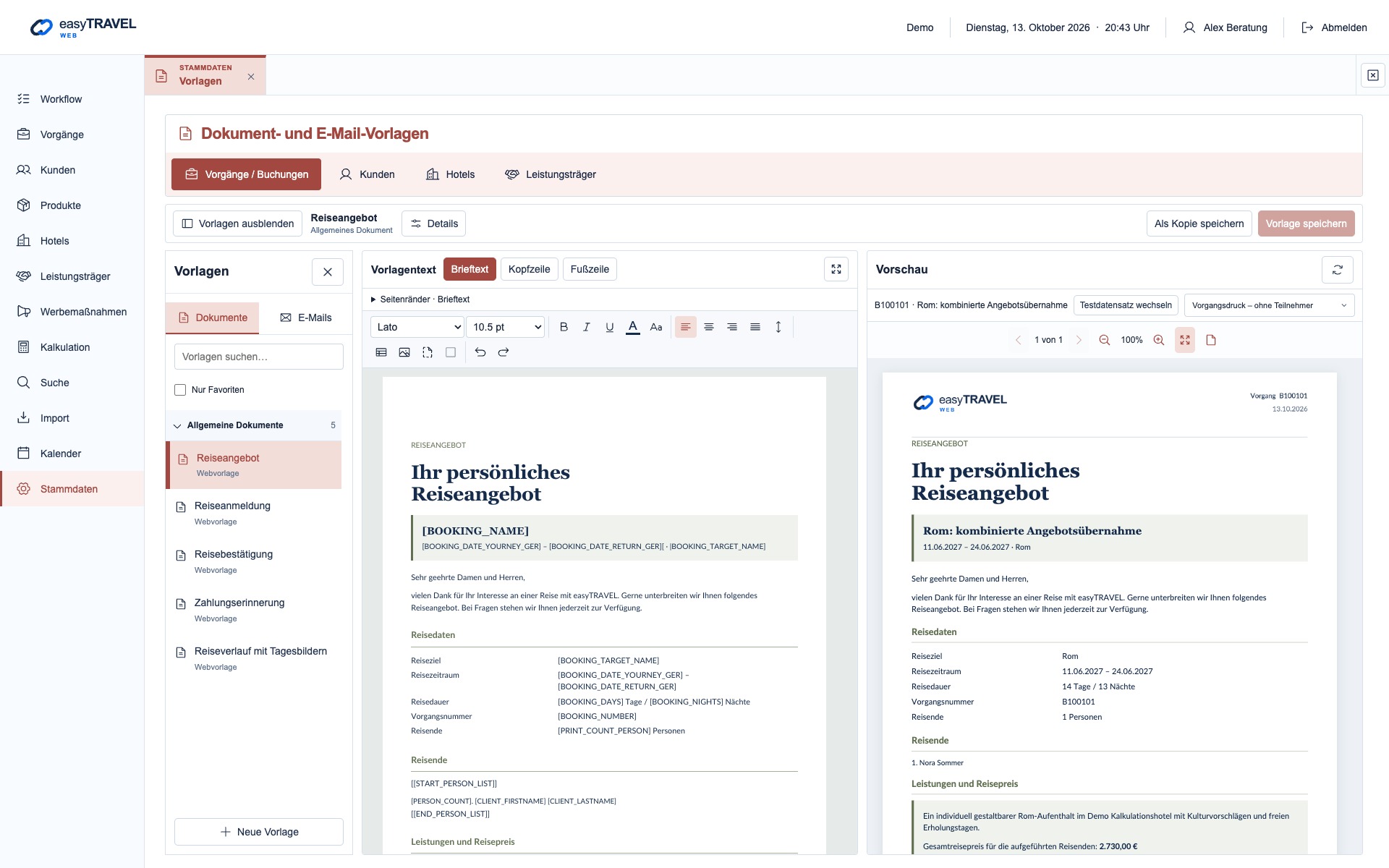Expand the template editor to fullscreen
Viewport: 1389px width, 868px height.
click(836, 269)
